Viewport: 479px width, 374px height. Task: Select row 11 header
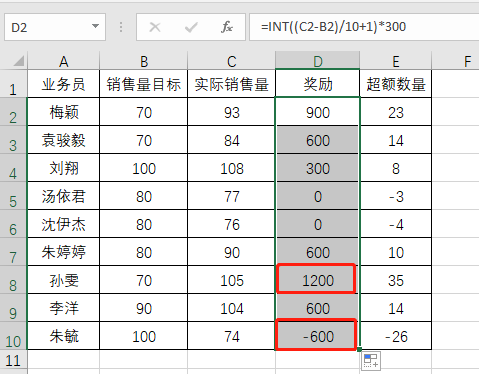tap(13, 359)
